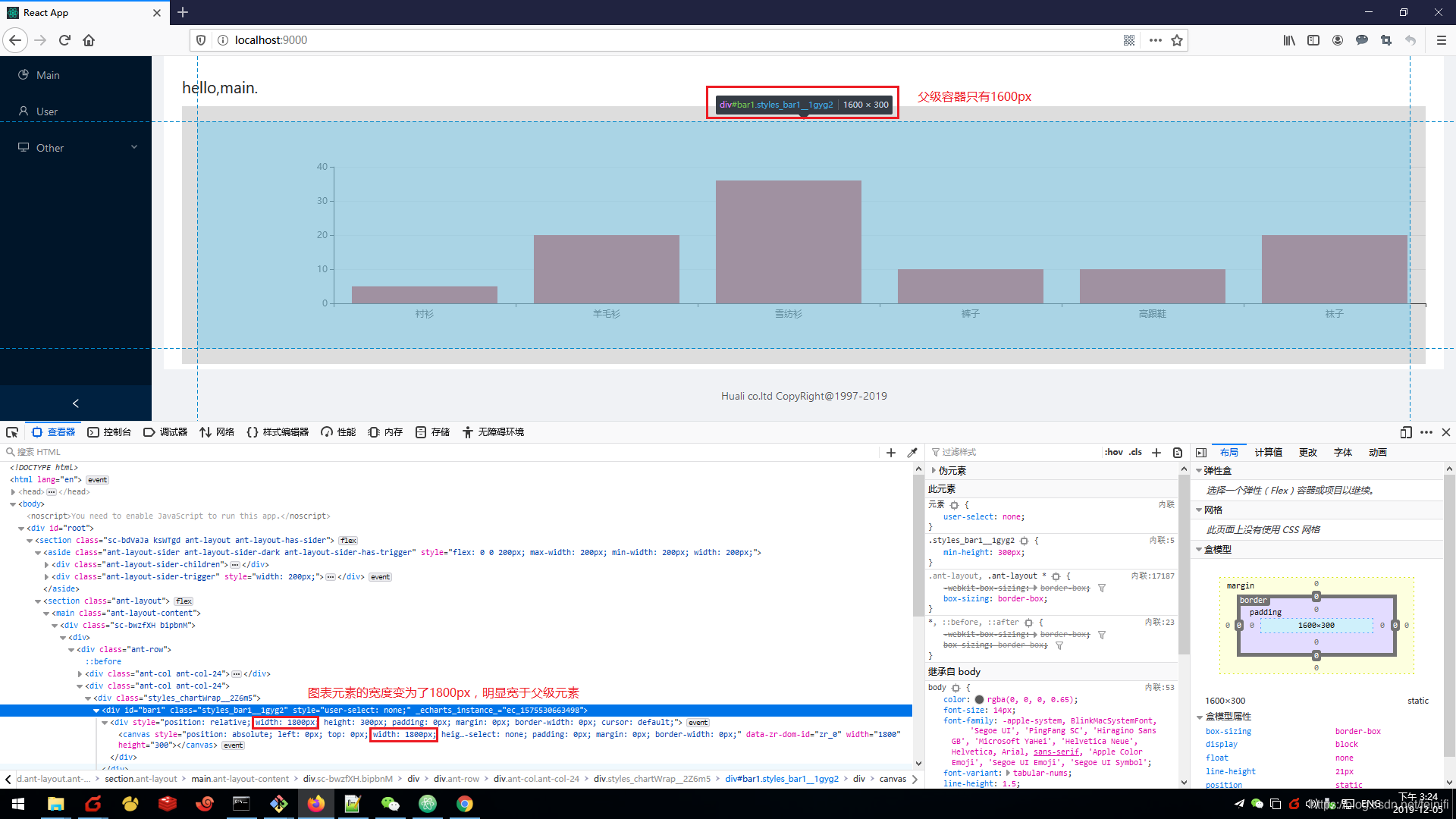
Task: Open Windows Start menu
Action: coord(18,804)
